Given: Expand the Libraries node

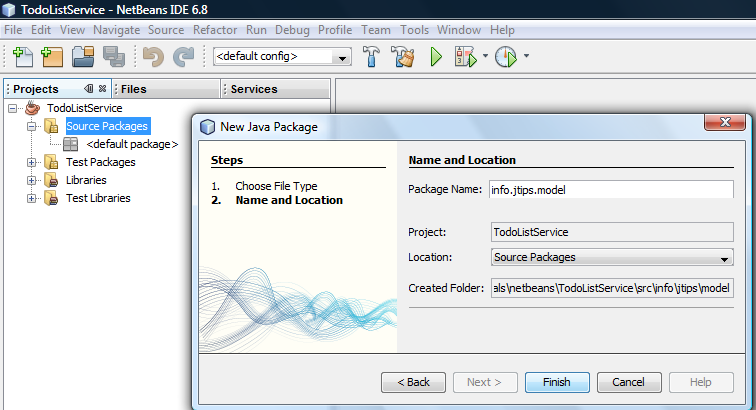Looking at the screenshot, I should coord(31,181).
